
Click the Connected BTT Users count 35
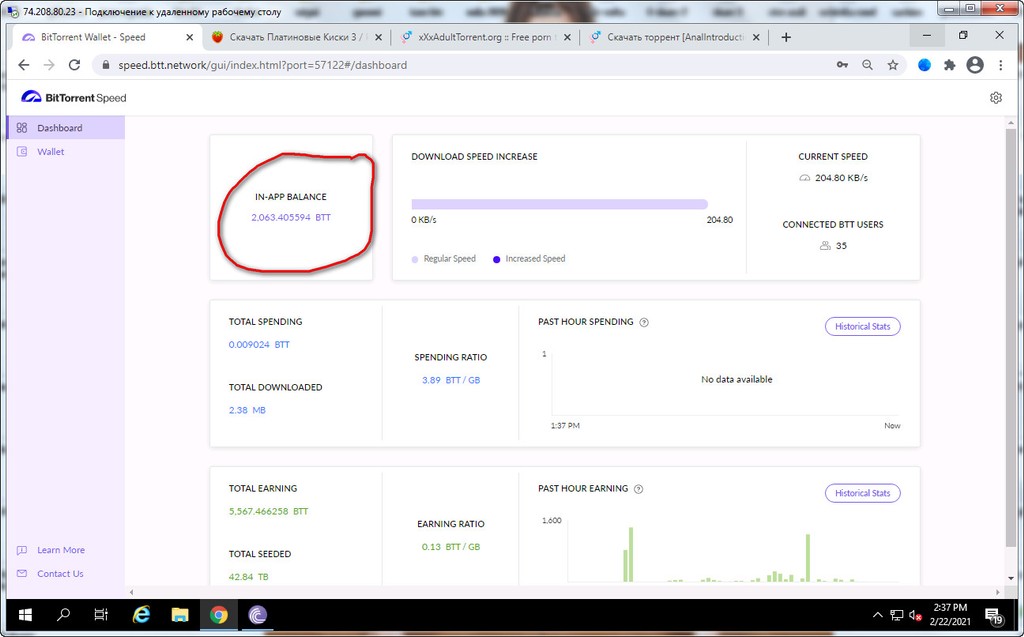(841, 246)
